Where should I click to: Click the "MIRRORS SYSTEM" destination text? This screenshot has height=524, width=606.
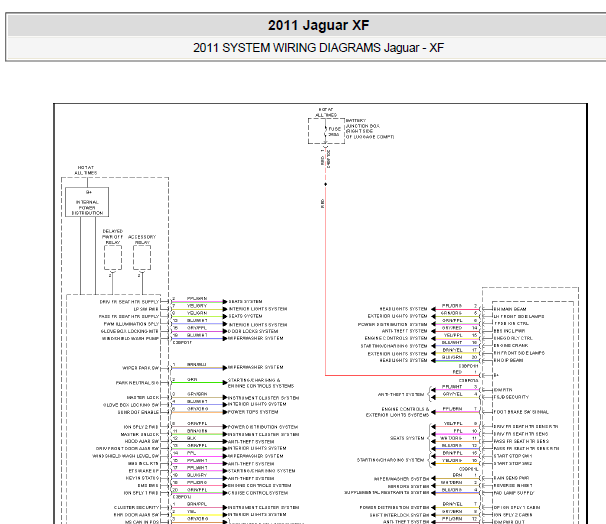408,487
